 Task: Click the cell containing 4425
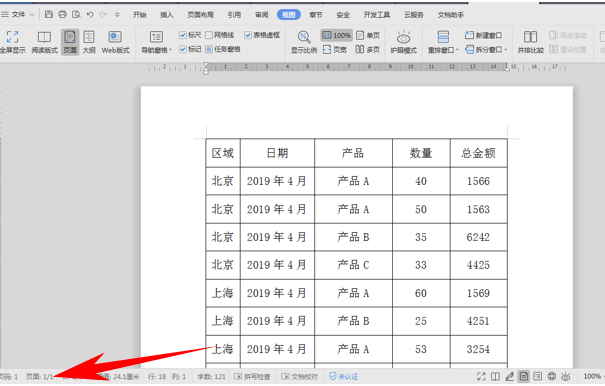(478, 265)
